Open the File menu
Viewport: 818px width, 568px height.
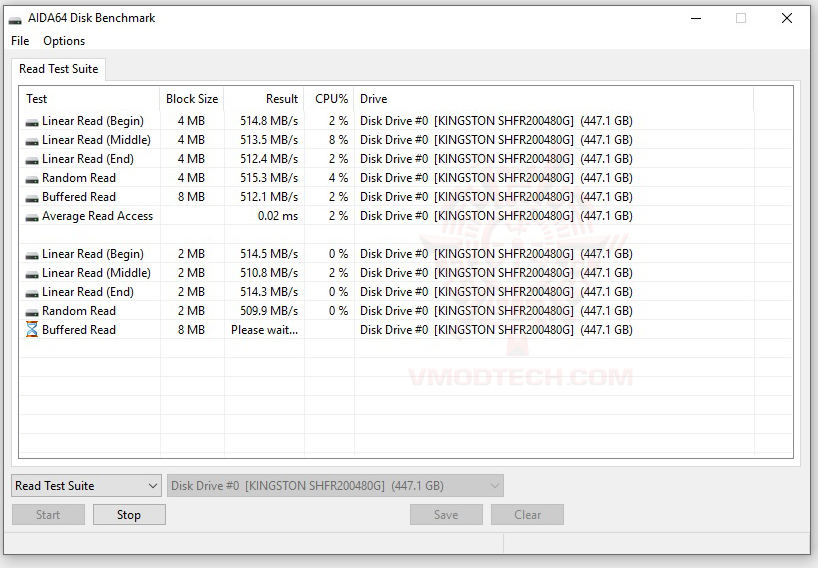20,41
